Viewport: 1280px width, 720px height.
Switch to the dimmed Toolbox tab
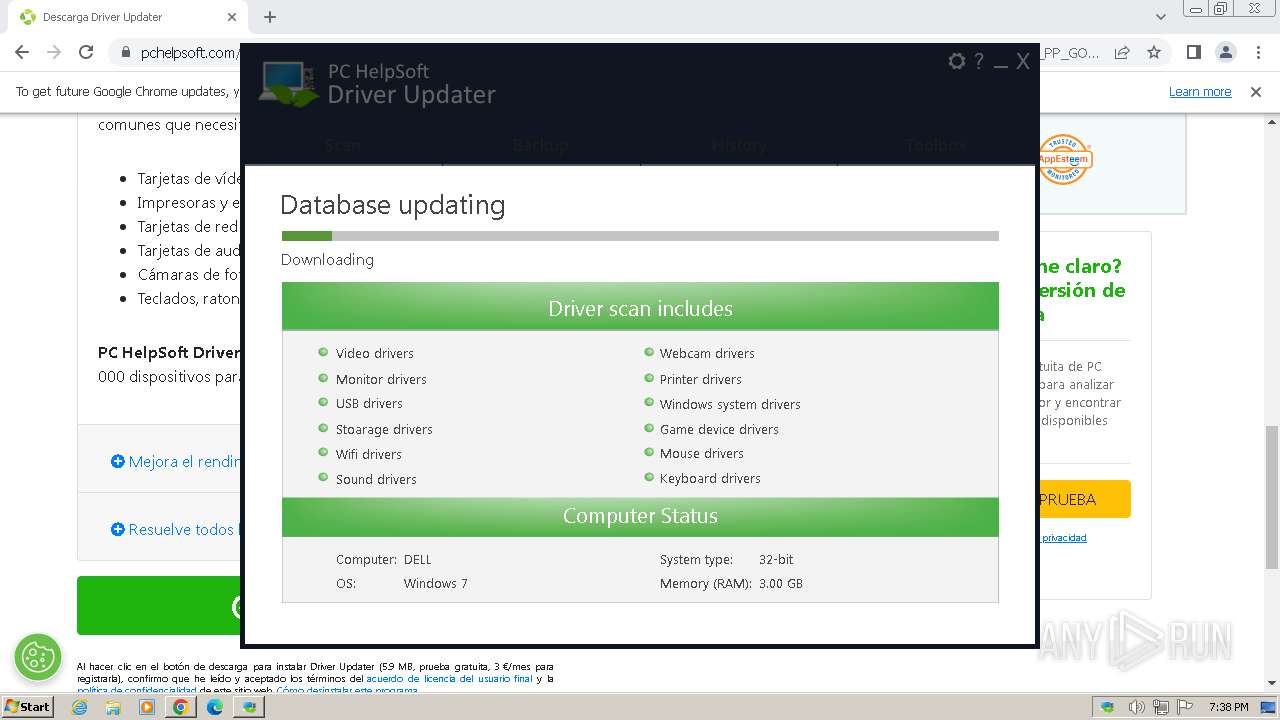[x=936, y=145]
